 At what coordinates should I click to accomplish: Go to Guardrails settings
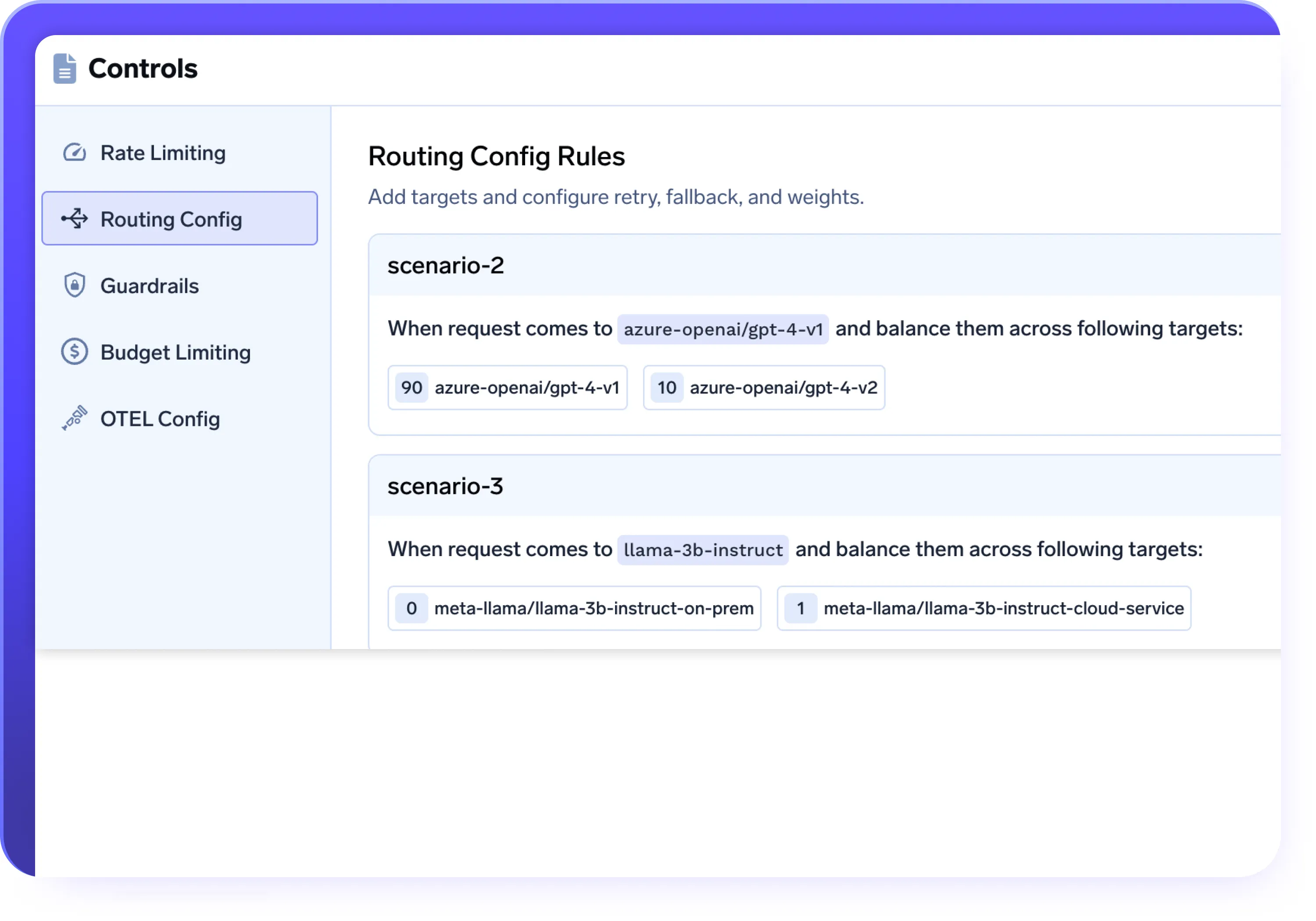(x=149, y=286)
